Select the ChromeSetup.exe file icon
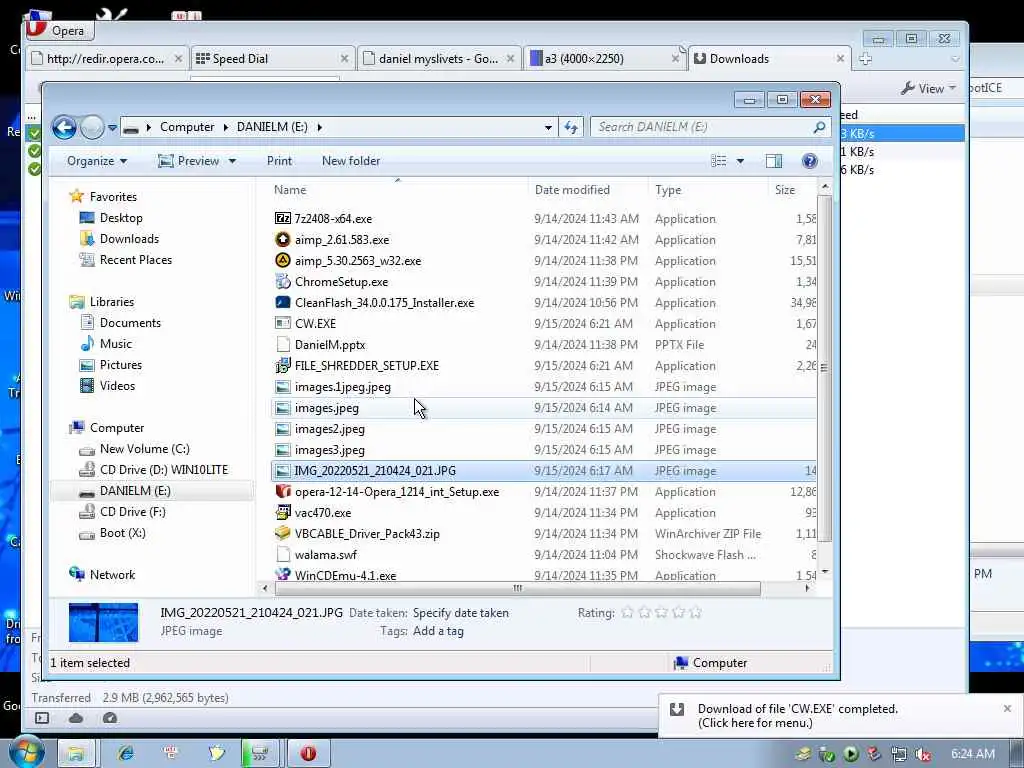Screen dimensions: 1024x768 [x=282, y=281]
